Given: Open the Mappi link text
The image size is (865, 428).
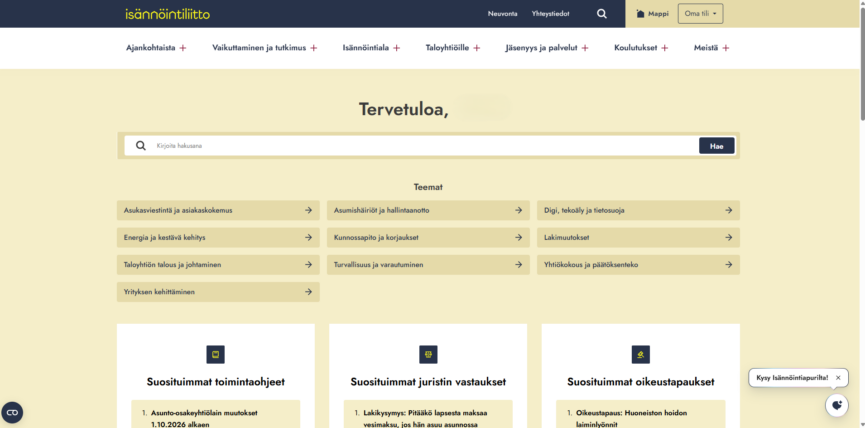Looking at the screenshot, I should [658, 14].
